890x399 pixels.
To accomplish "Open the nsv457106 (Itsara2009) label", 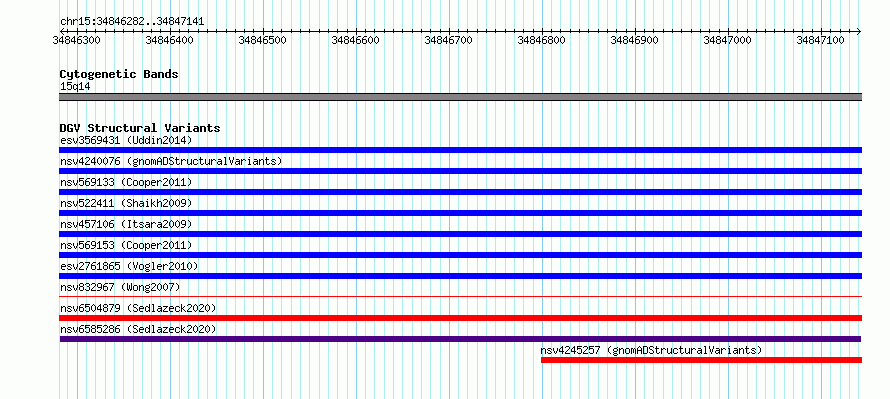I will click(126, 224).
